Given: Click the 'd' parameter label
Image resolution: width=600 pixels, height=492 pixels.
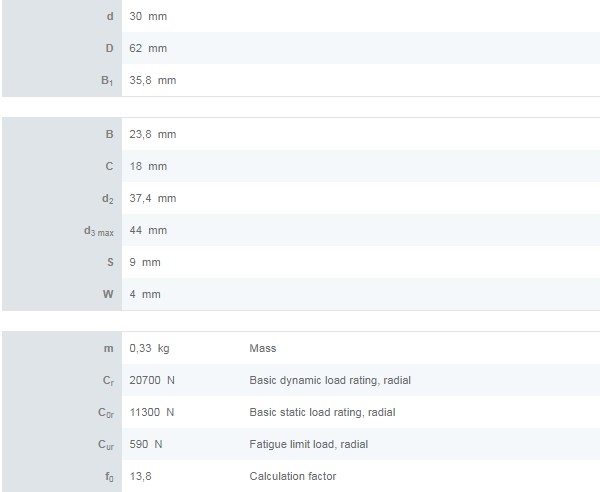Looking at the screenshot, I should pos(110,16).
